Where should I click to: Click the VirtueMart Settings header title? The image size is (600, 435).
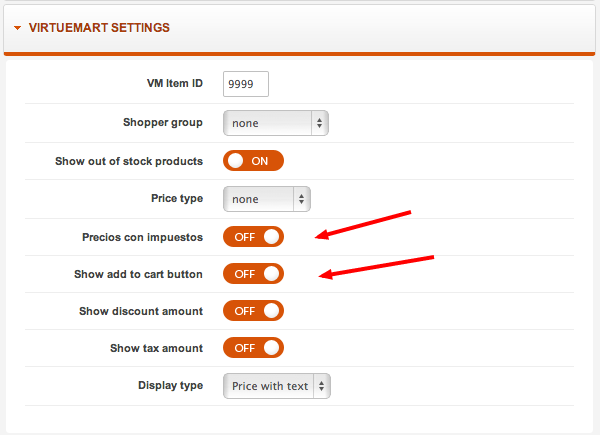coord(99,28)
